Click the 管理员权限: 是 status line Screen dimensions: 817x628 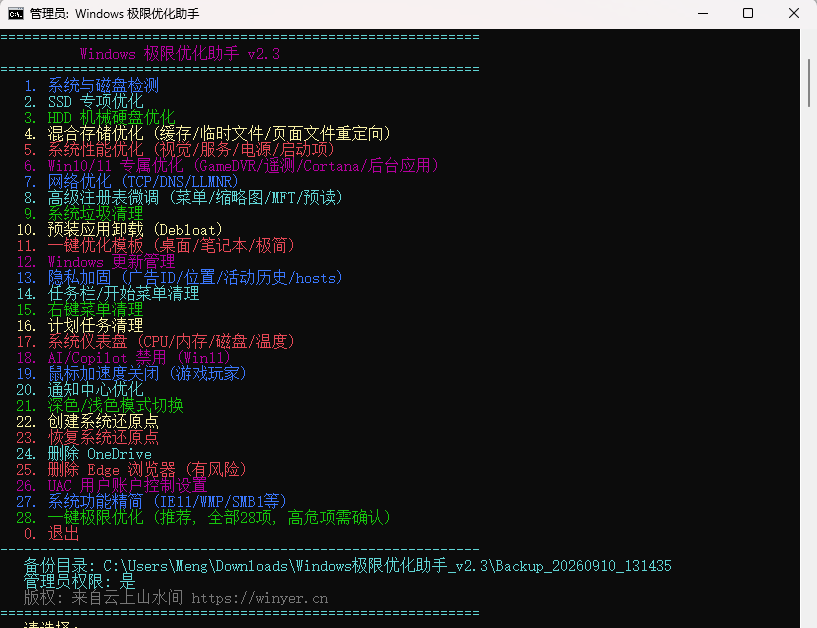79,583
